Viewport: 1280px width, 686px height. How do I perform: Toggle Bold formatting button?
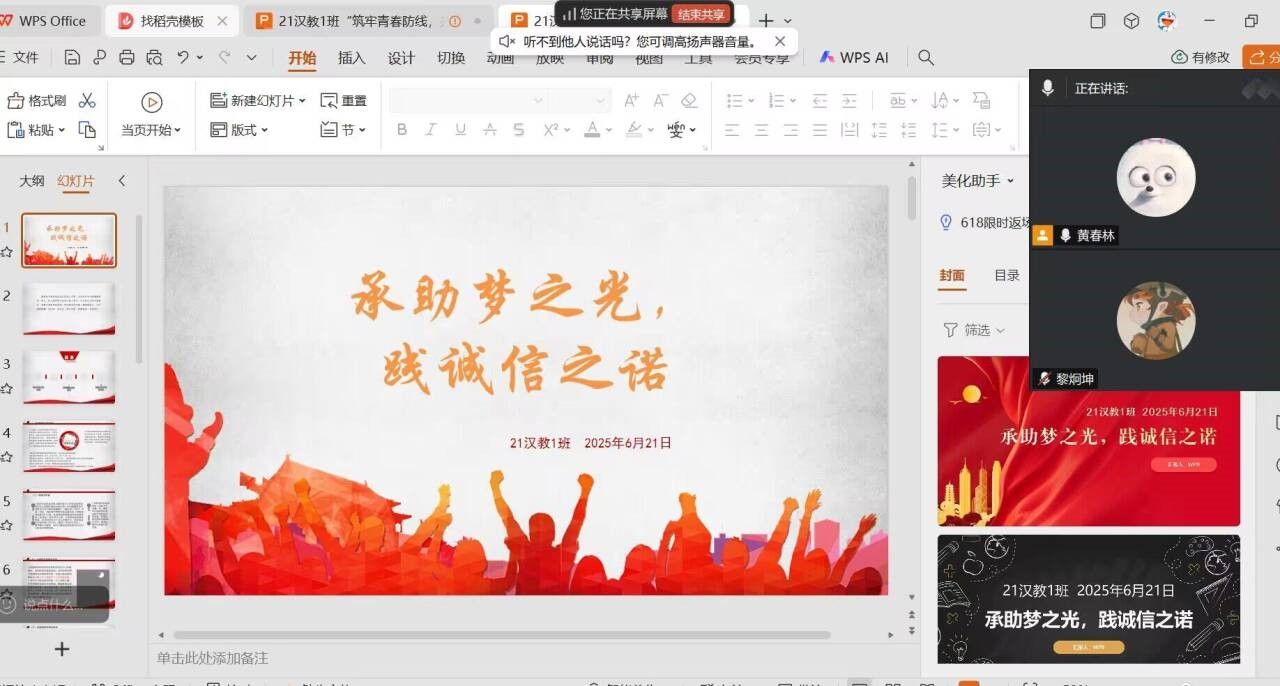click(x=402, y=130)
